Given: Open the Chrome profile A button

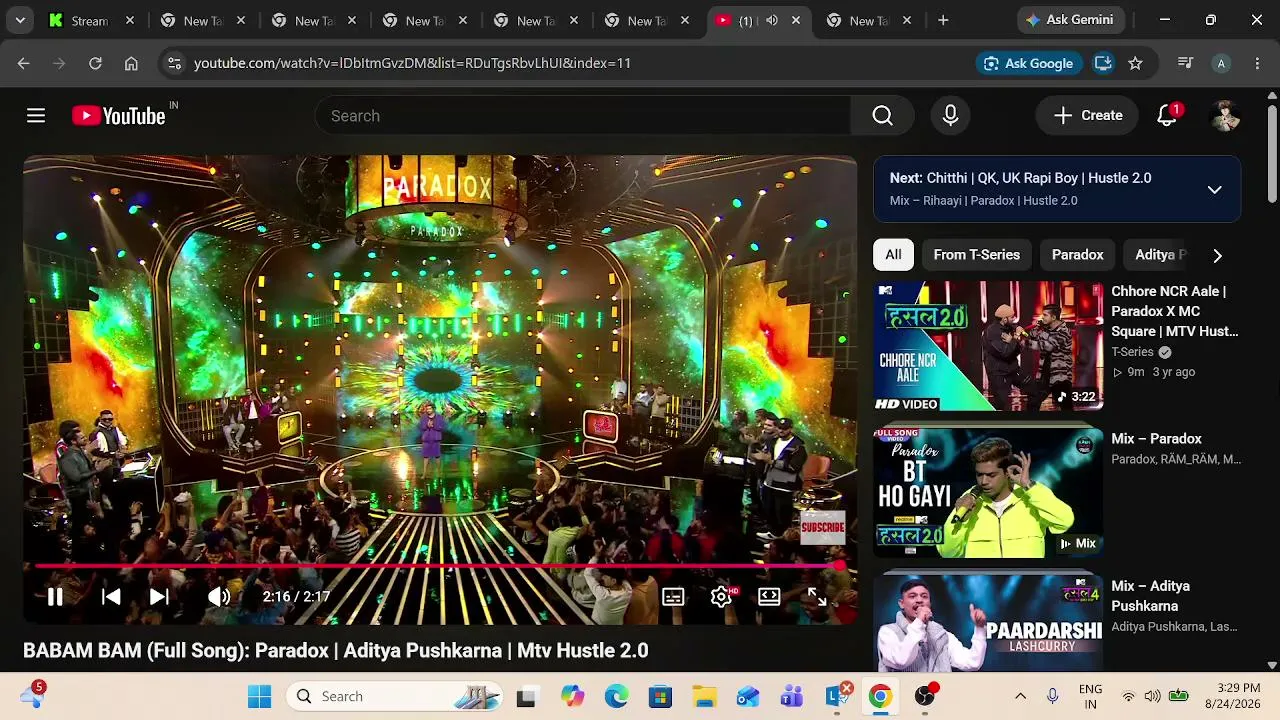Looking at the screenshot, I should pyautogui.click(x=1221, y=63).
